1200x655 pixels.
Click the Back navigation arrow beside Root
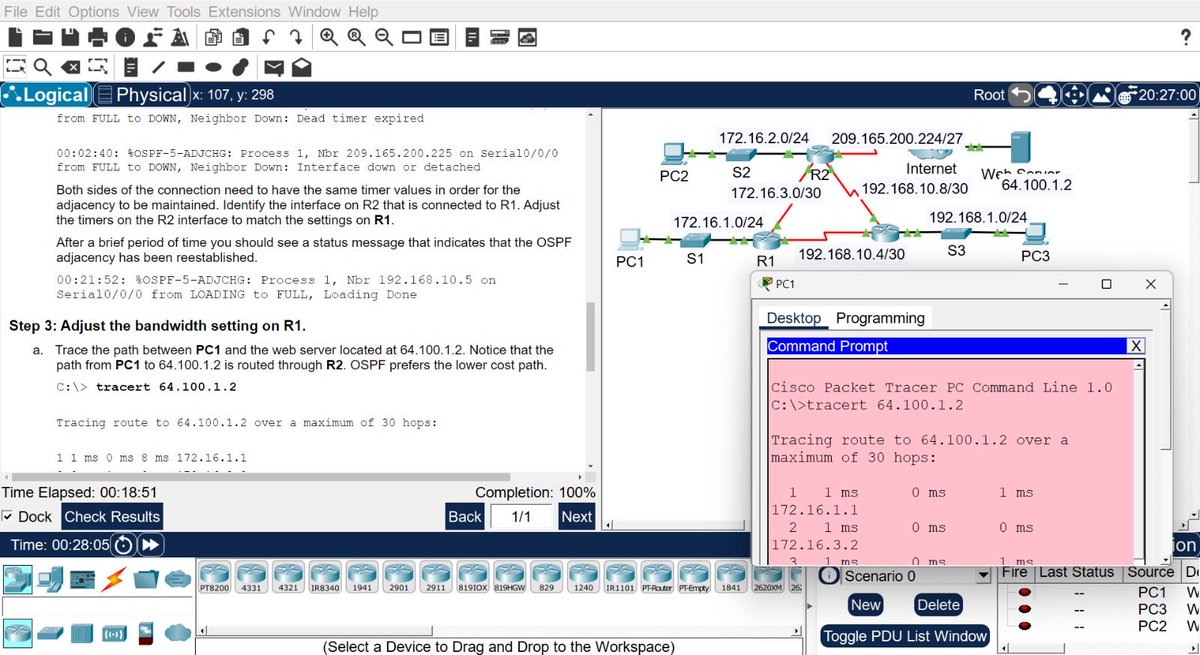(1020, 94)
